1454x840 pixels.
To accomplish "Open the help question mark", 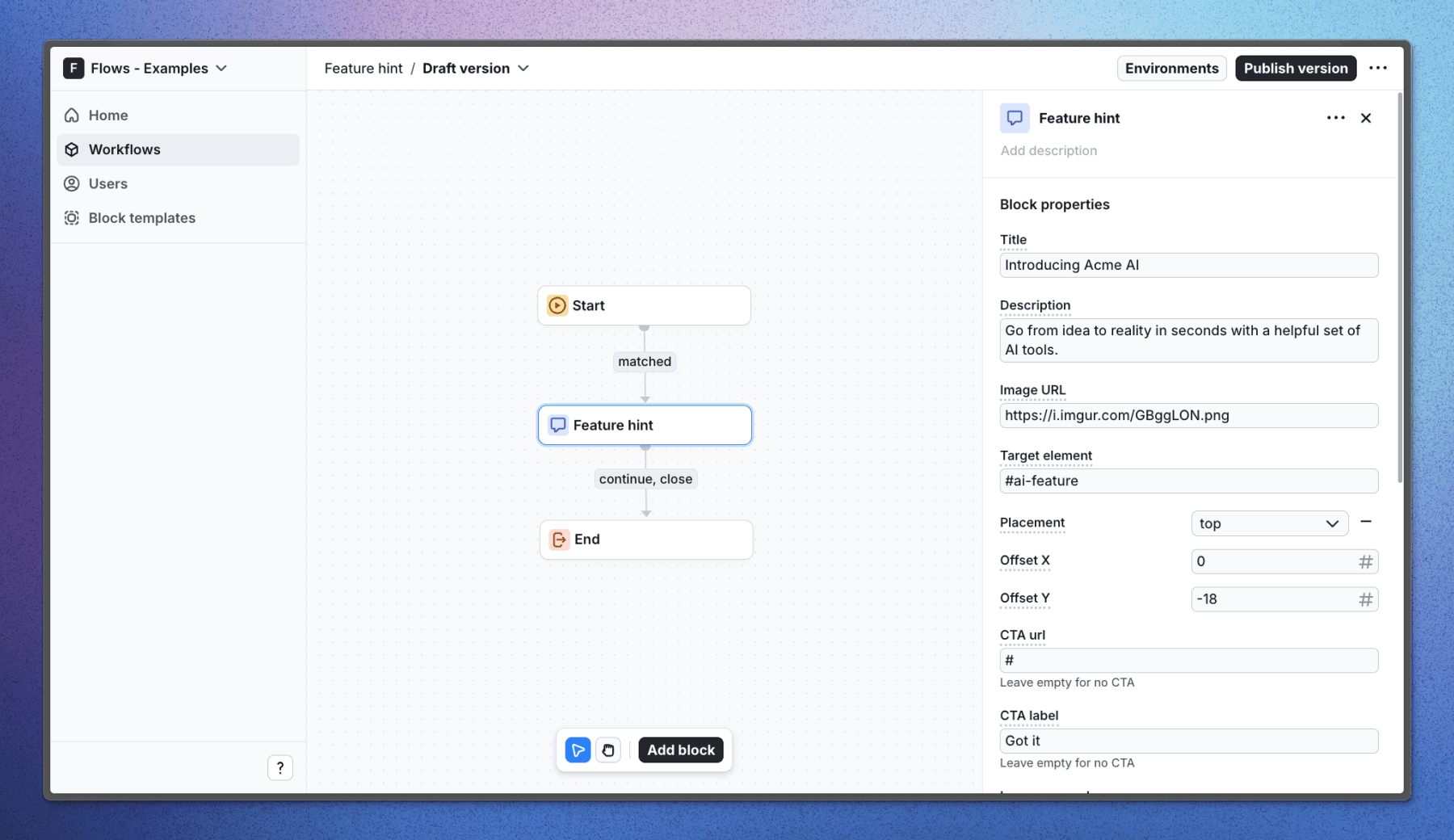I will 280,767.
